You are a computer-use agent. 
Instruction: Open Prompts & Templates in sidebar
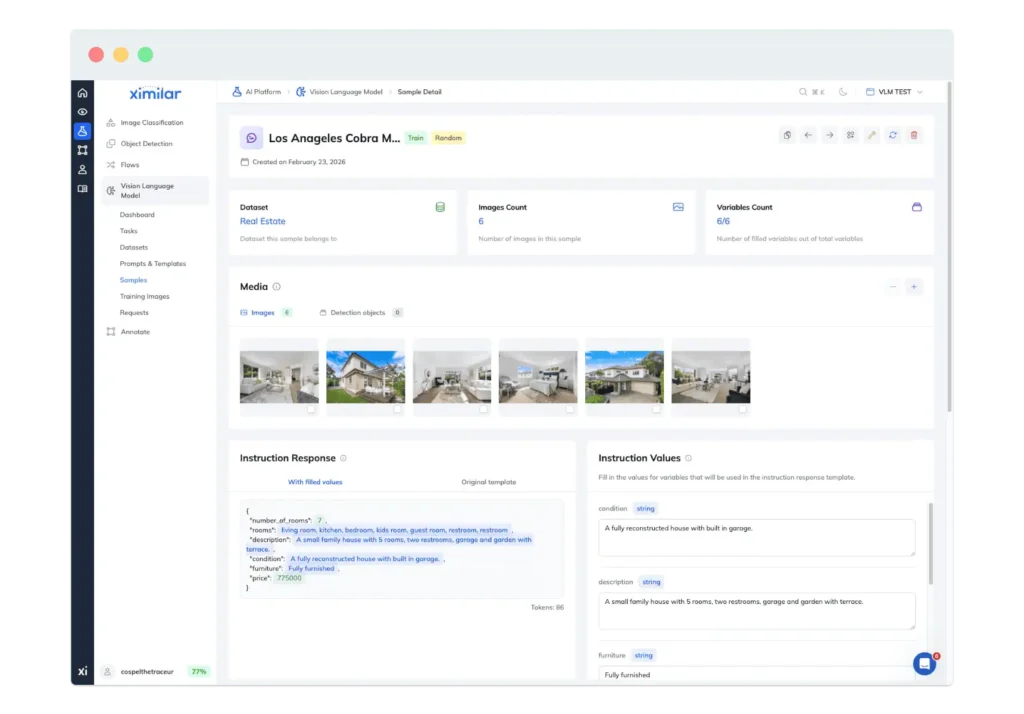153,264
